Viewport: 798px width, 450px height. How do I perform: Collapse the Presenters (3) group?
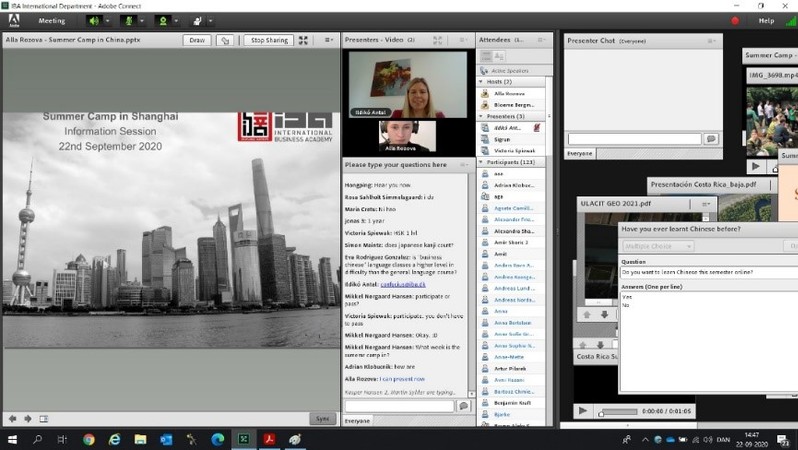click(x=481, y=117)
